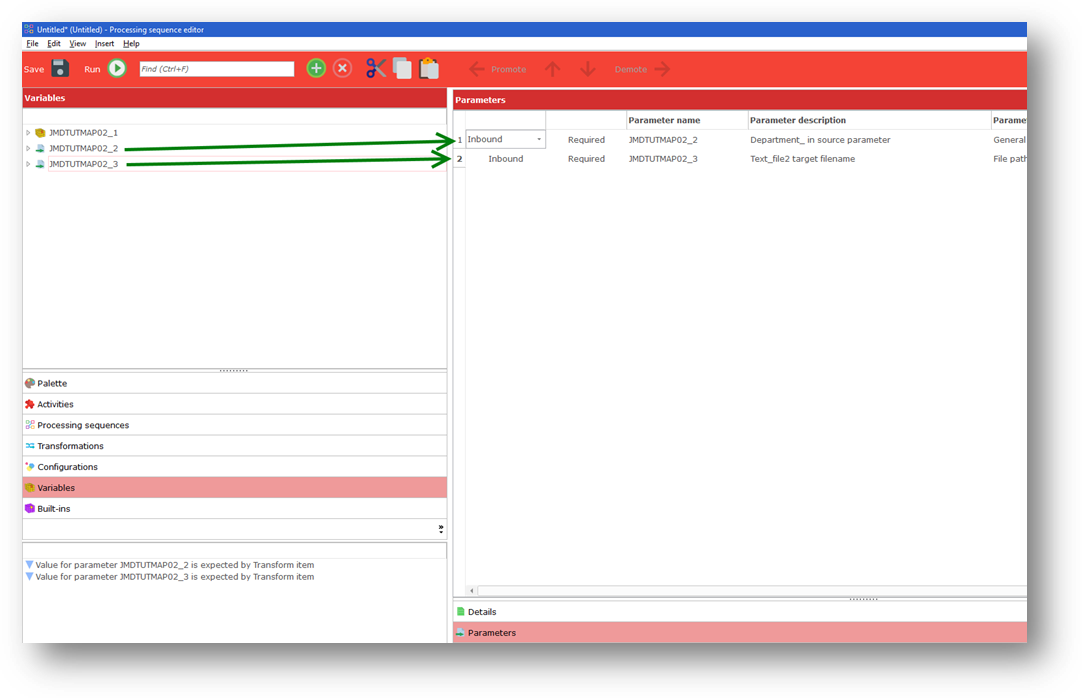Viewport: 1082px width, 698px height.
Task: Open the Configurations section
Action: 235,466
